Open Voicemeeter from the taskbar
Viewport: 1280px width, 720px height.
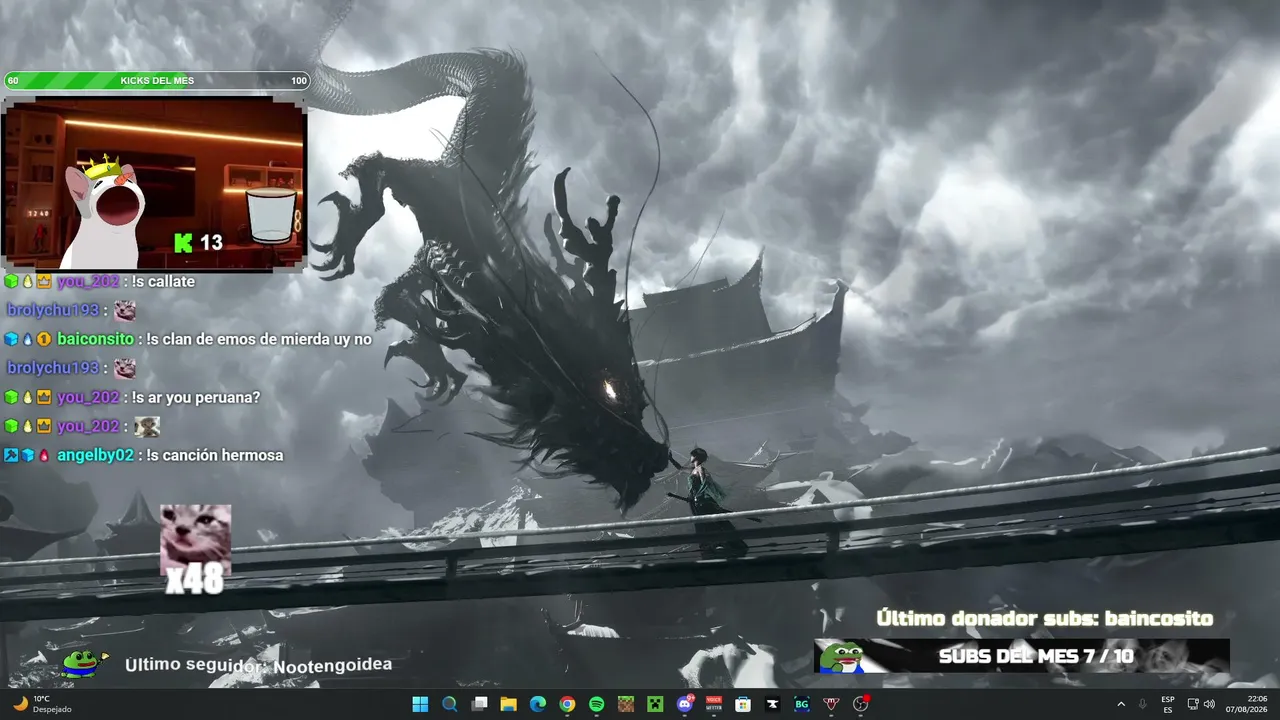pyautogui.click(x=714, y=704)
